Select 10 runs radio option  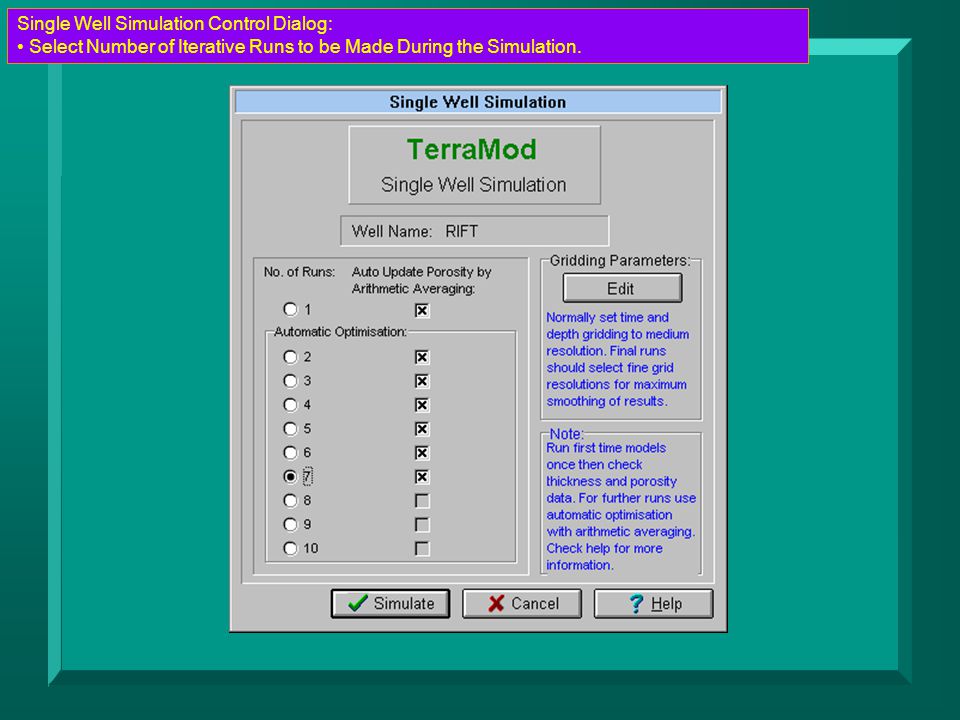(x=290, y=548)
